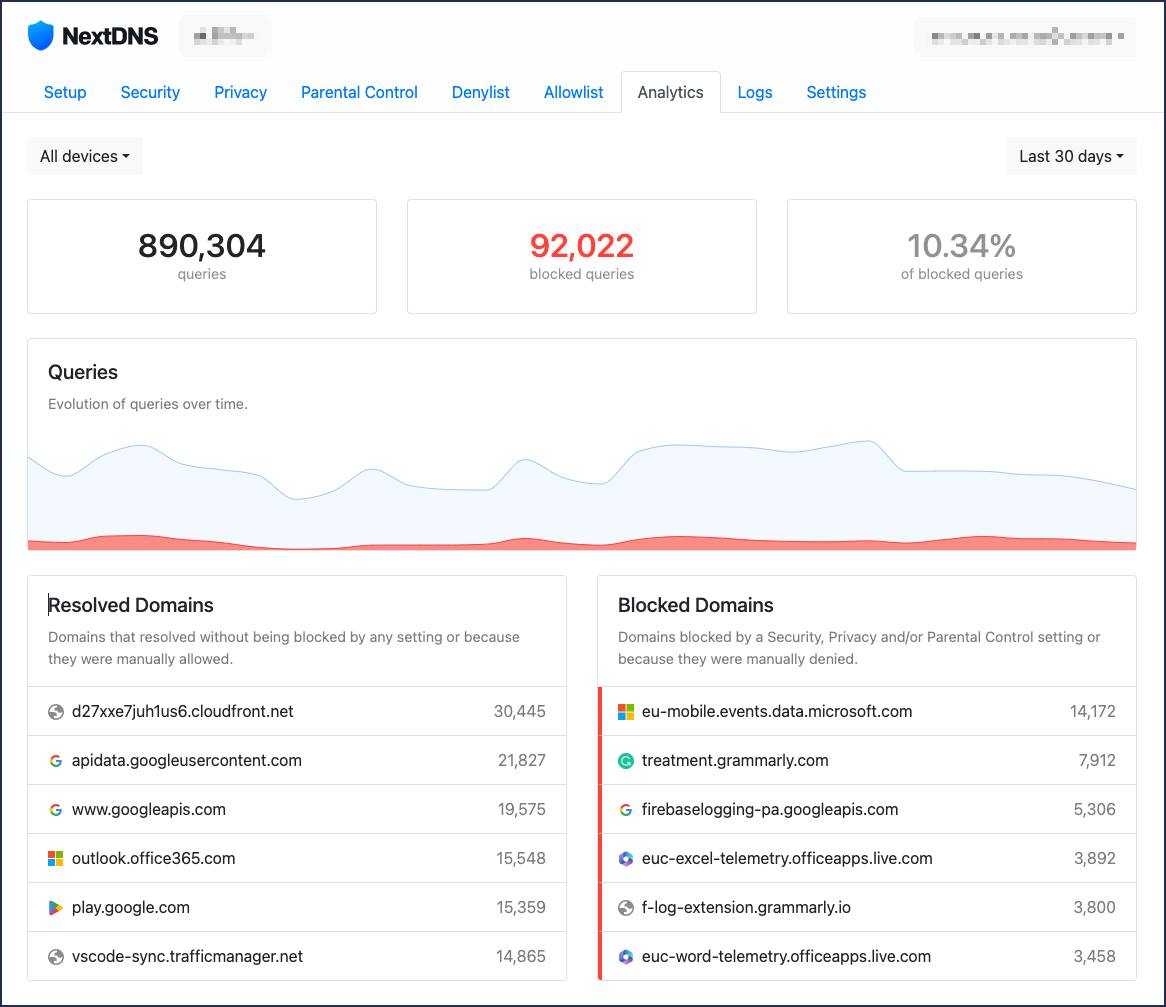Click the firebaselogging-pa.googleapis.com blocked domain

pyautogui.click(x=770, y=810)
